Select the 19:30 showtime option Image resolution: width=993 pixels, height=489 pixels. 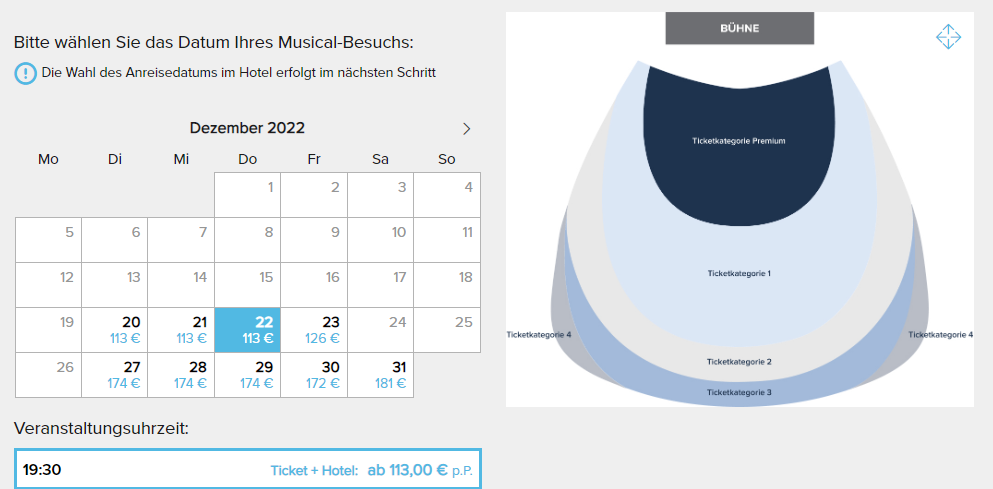coord(248,470)
